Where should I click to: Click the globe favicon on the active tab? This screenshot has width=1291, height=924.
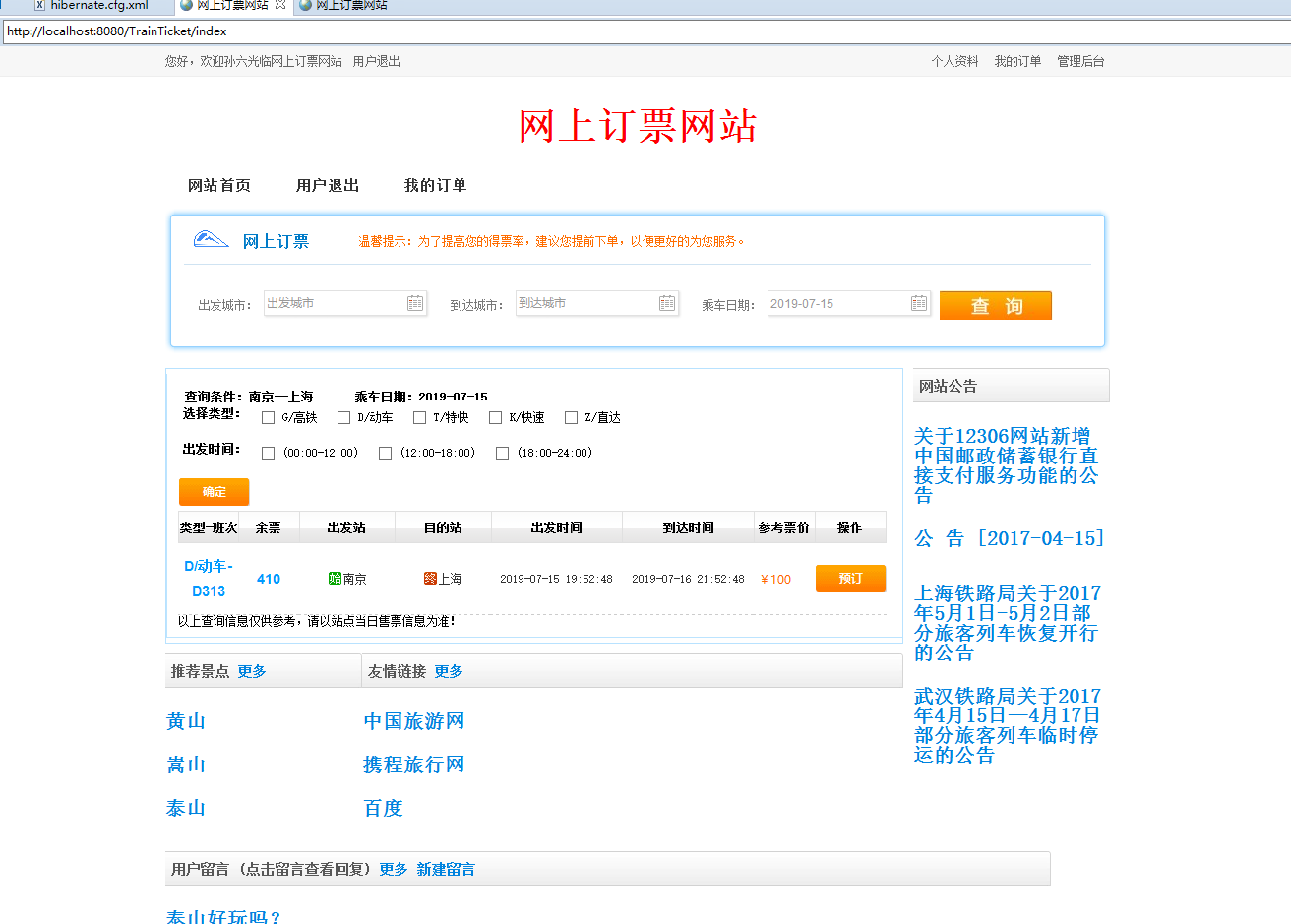pyautogui.click(x=186, y=5)
